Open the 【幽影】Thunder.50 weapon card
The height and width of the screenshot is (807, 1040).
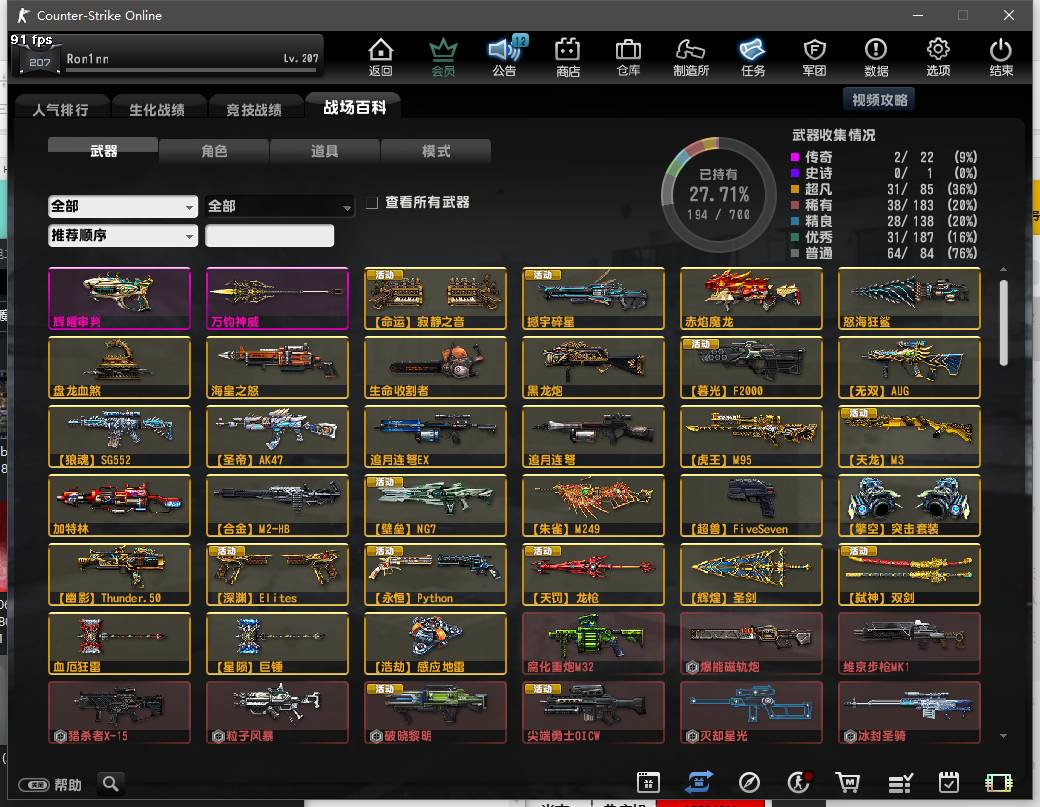coord(119,574)
